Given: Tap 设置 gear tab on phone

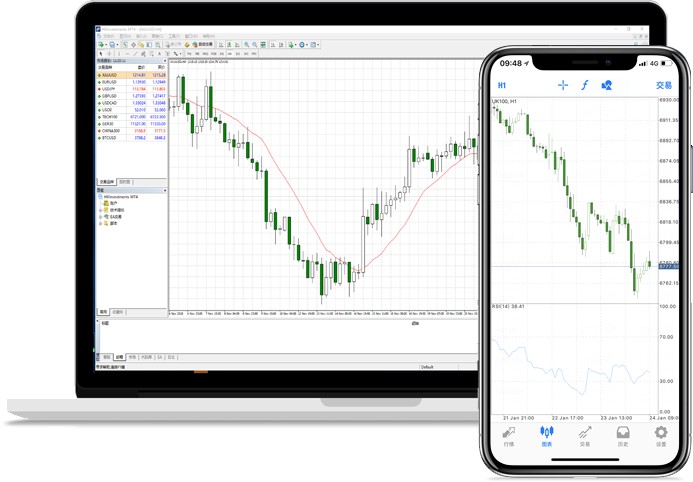Looking at the screenshot, I should point(661,436).
